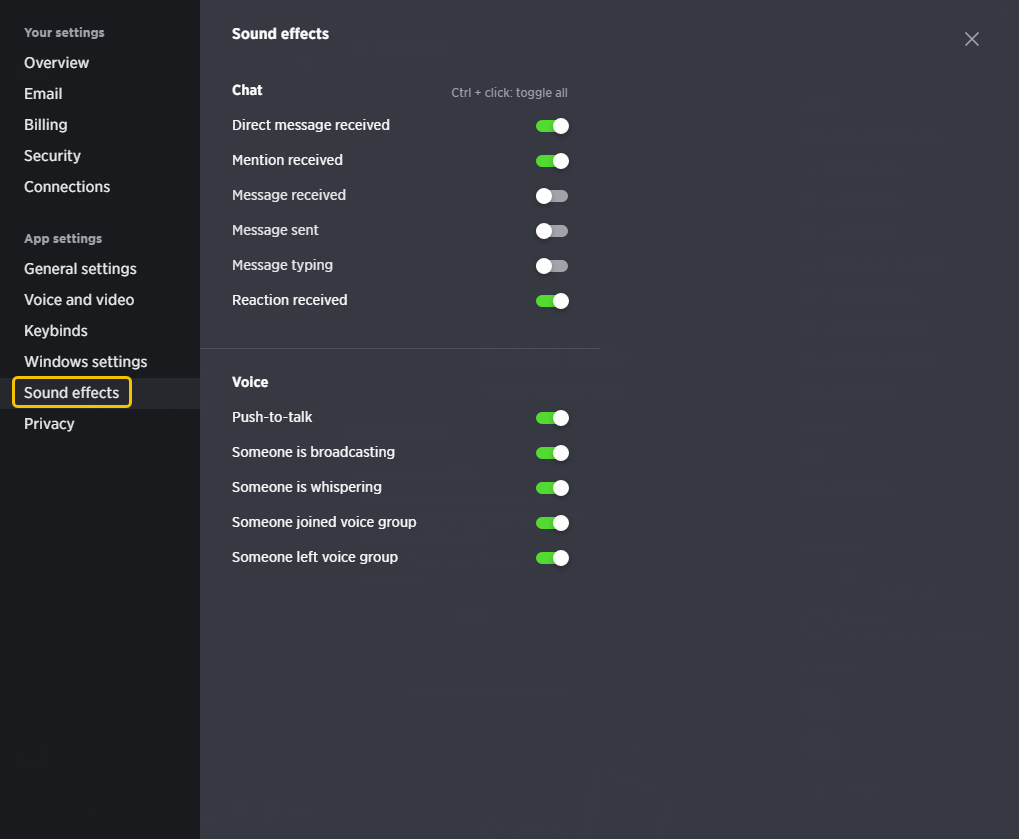Click the 'Someone joined voice group' label
This screenshot has width=1019, height=839.
[324, 523]
